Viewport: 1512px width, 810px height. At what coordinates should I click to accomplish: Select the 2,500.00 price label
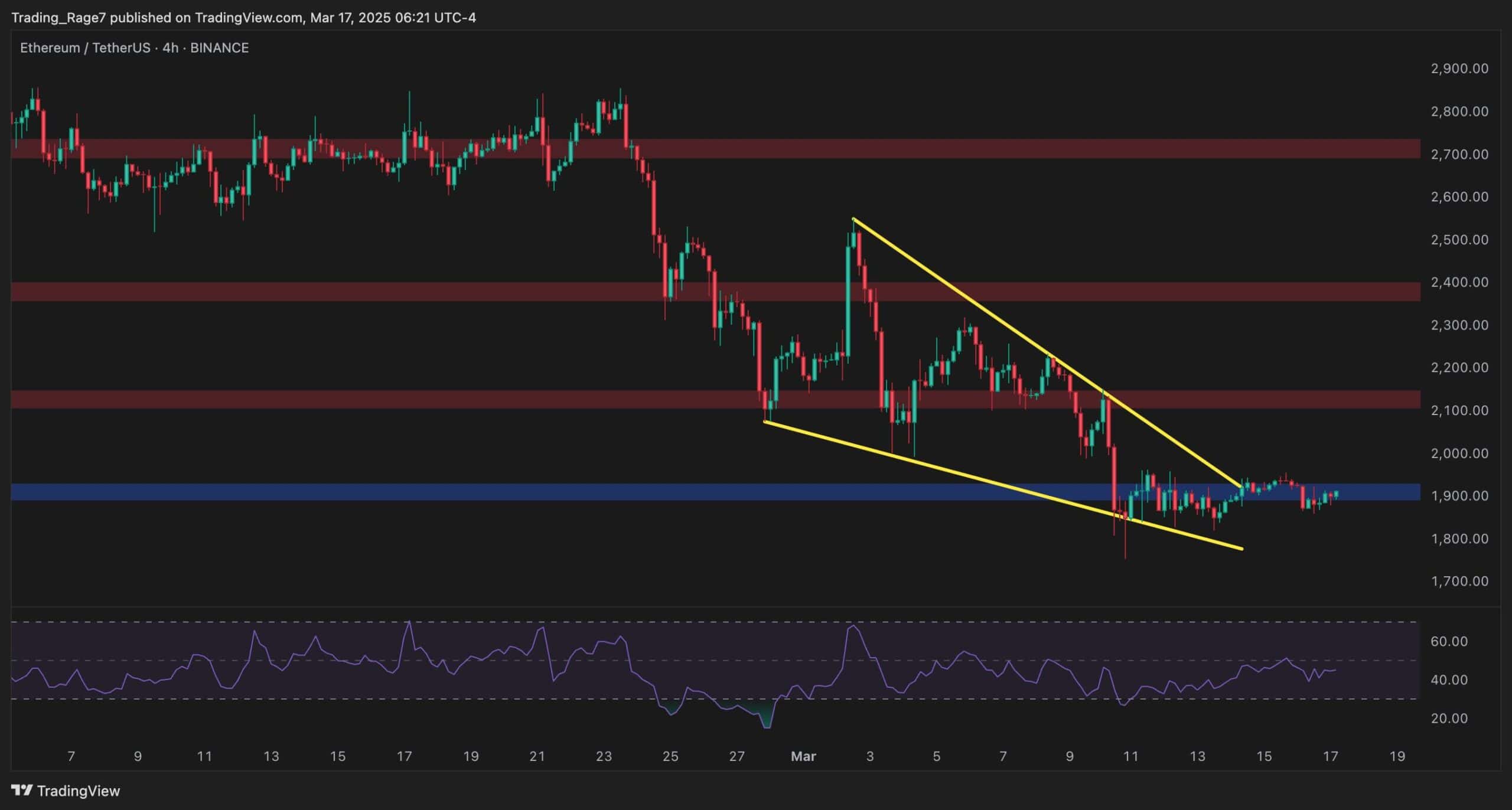point(1459,239)
